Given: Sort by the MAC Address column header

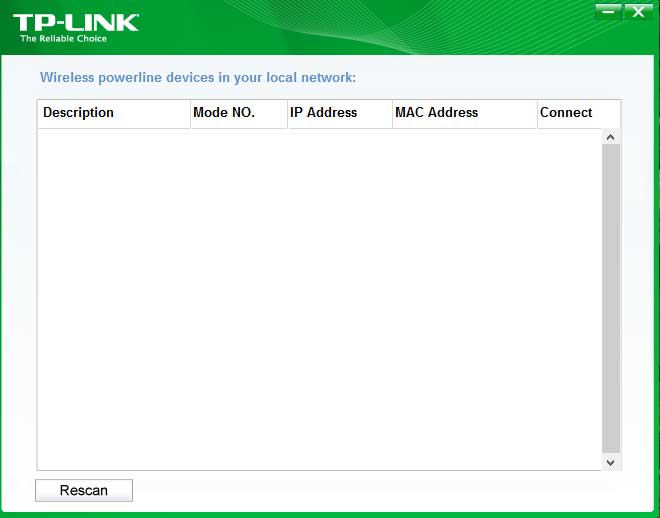Looking at the screenshot, I should (463, 113).
